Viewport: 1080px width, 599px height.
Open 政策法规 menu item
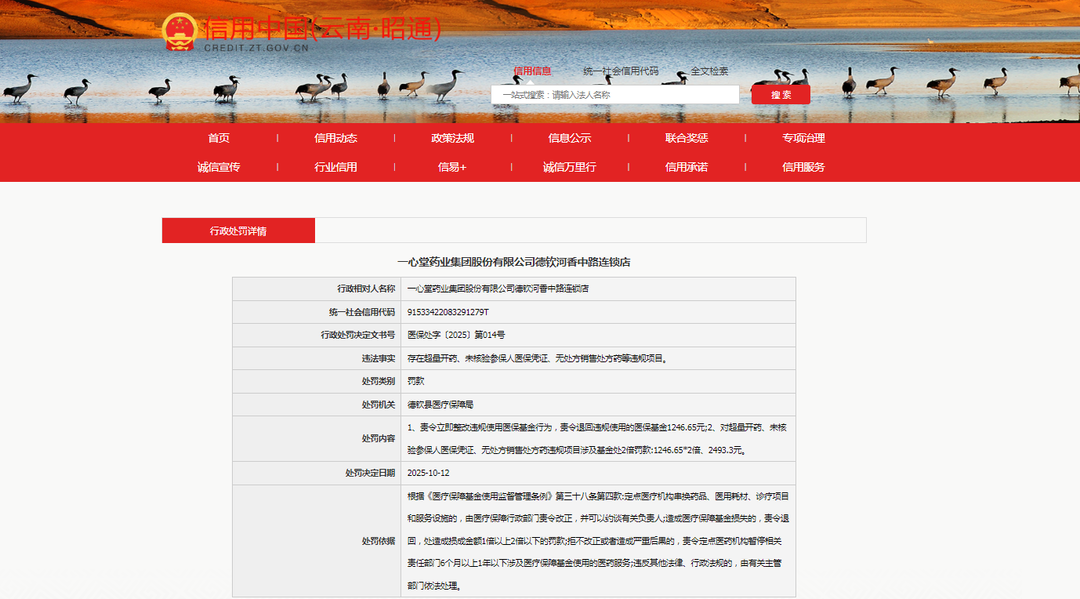point(453,138)
